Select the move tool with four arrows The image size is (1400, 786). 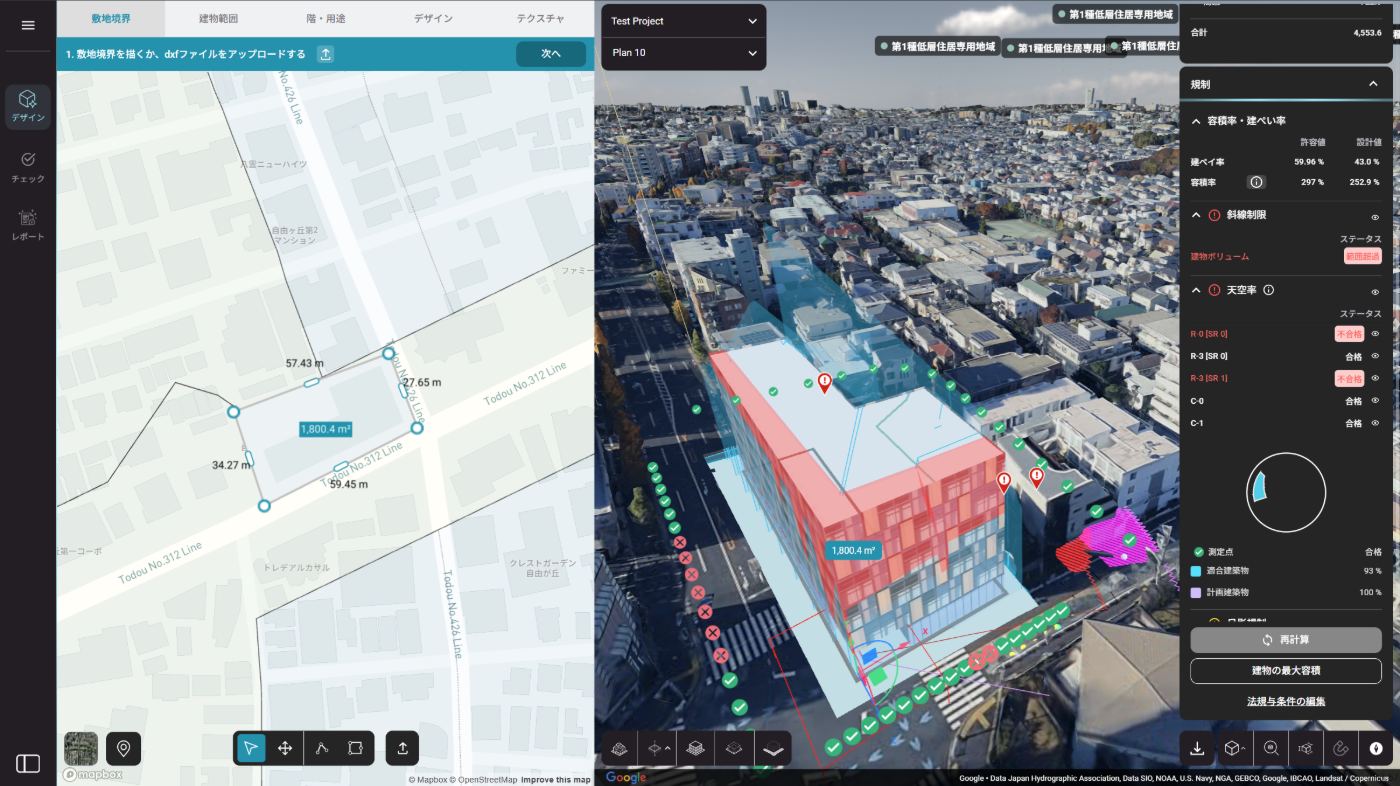285,748
